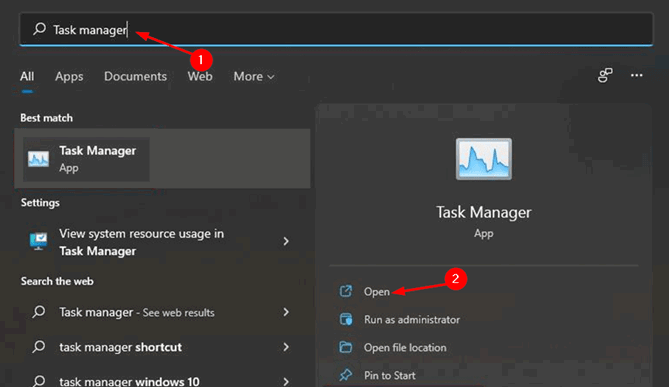Click the search magnifier icon in search box
The image size is (669, 387).
pos(40,29)
